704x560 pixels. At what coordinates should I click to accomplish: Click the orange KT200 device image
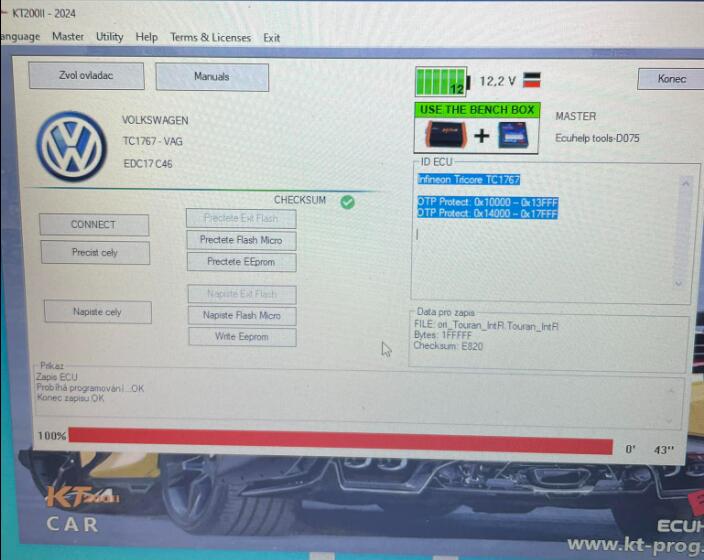coord(445,134)
